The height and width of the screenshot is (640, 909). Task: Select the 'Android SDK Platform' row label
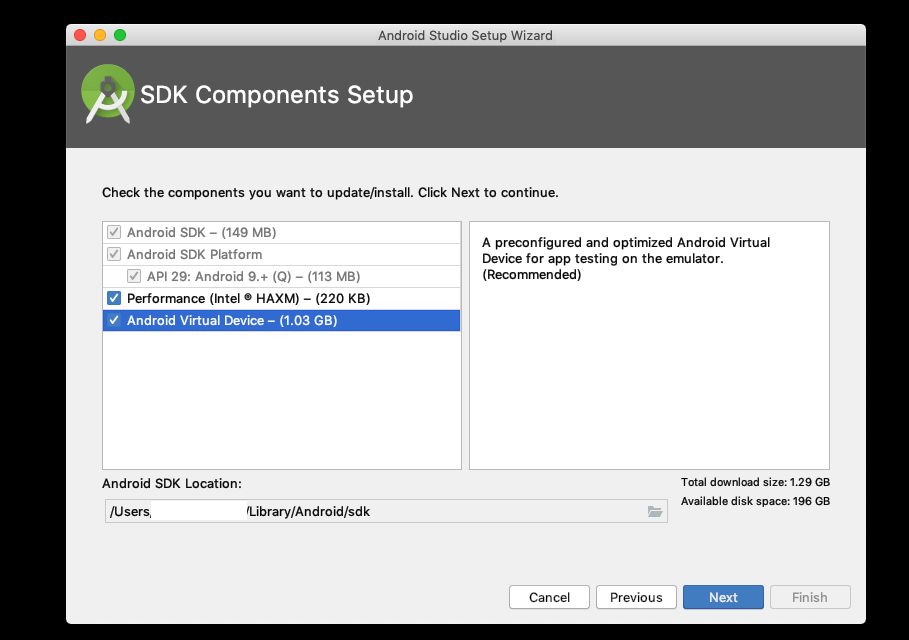(194, 254)
